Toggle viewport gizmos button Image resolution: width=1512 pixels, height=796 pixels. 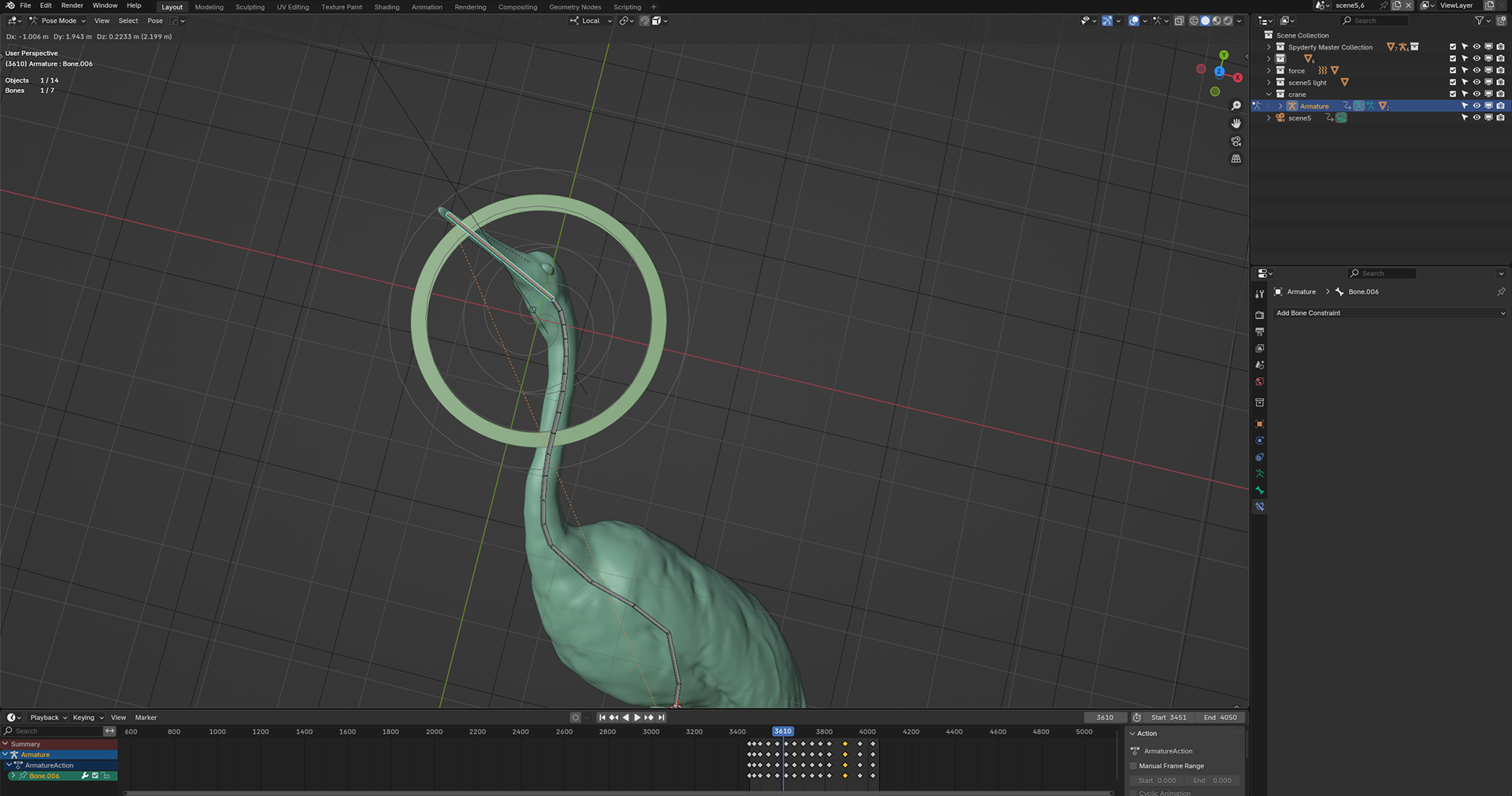pos(1107,21)
